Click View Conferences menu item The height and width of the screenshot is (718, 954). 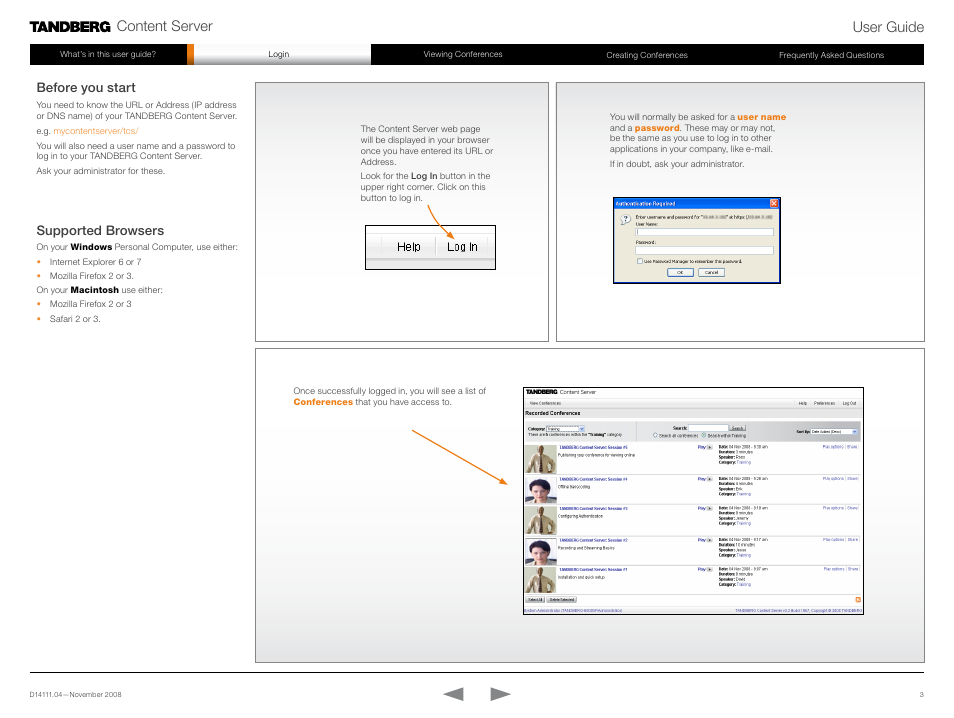click(545, 403)
